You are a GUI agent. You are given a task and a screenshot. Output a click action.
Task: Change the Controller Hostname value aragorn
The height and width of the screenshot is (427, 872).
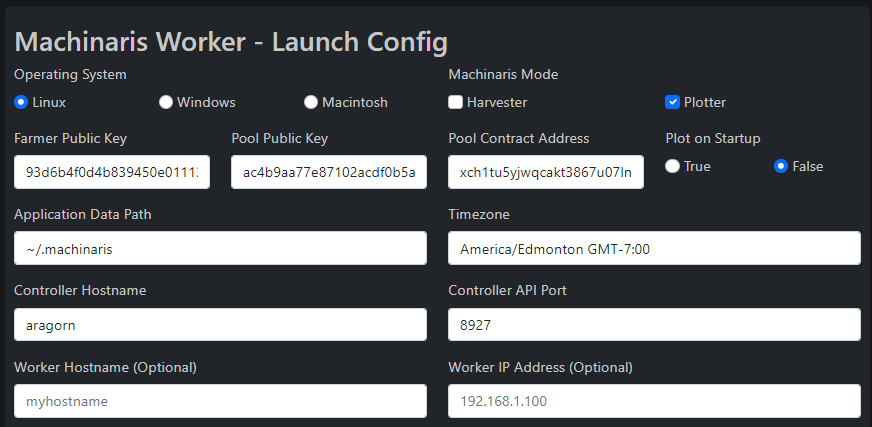[220, 325]
